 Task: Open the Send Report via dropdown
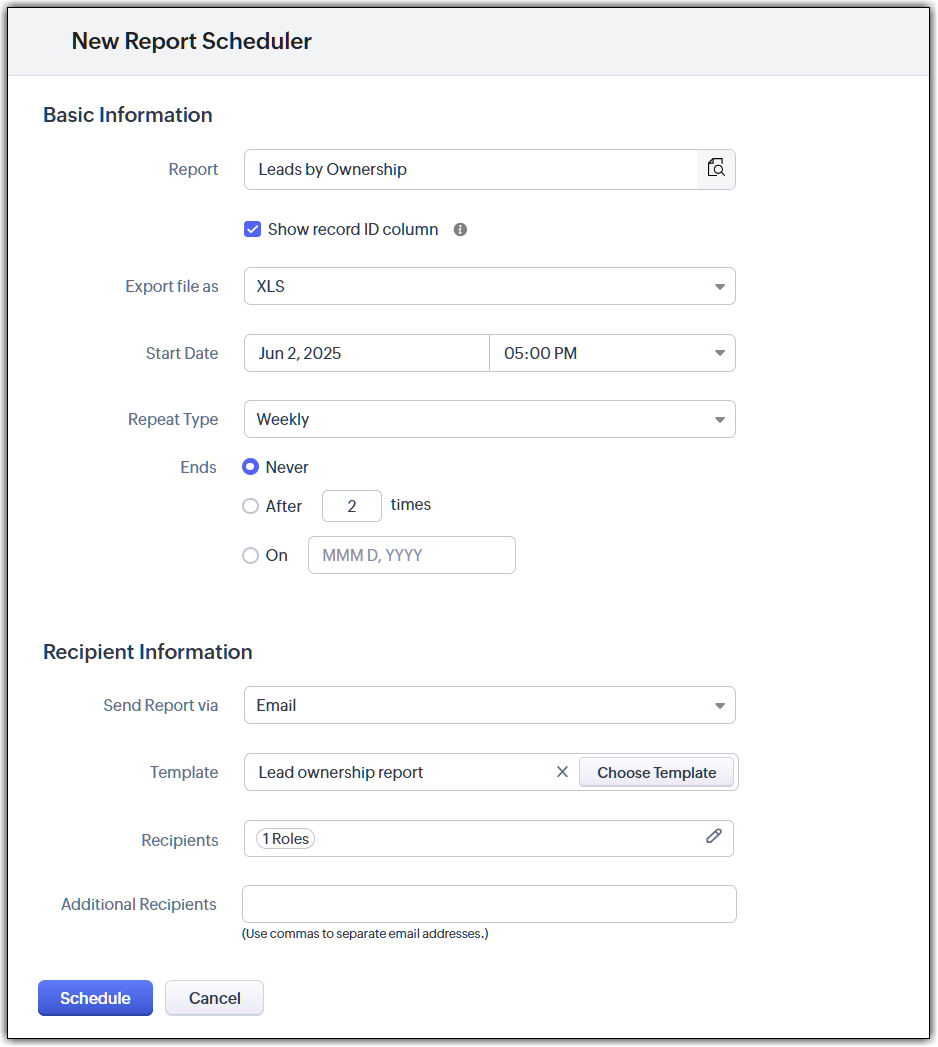point(489,705)
